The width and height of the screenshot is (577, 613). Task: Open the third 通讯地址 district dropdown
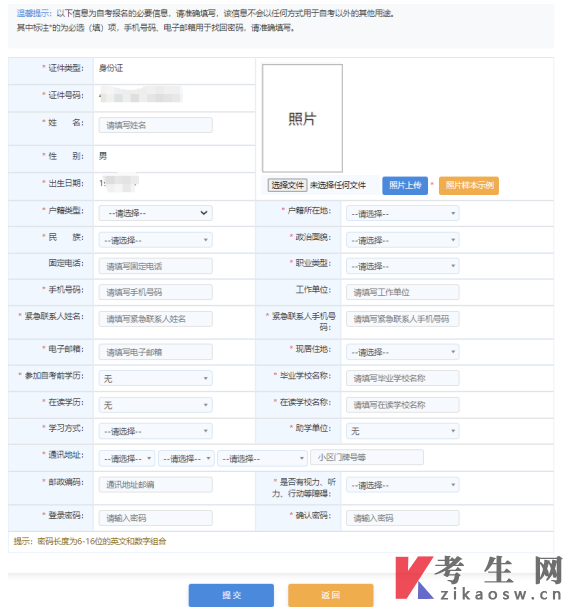point(262,458)
